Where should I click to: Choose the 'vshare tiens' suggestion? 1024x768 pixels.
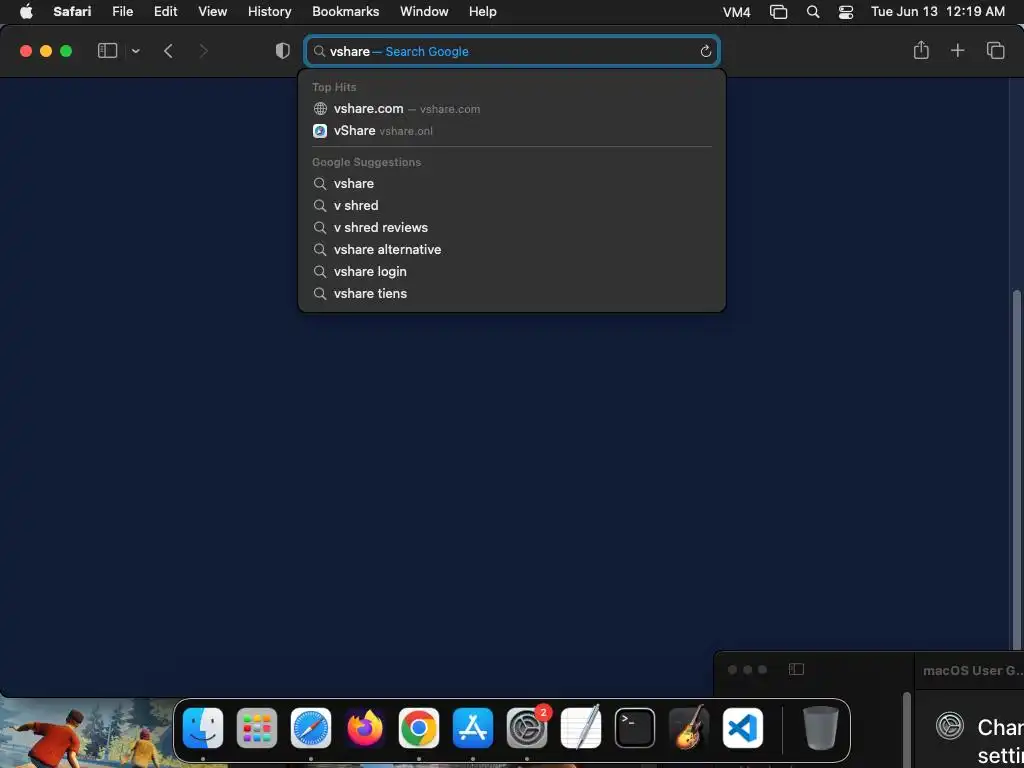(x=511, y=293)
